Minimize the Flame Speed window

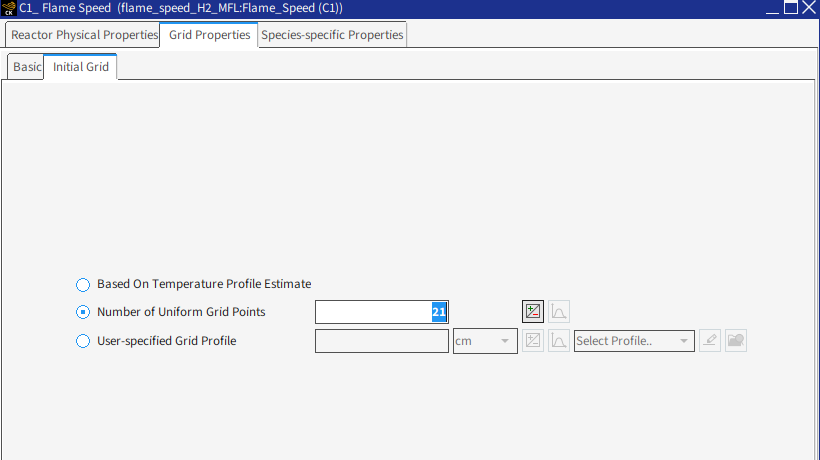(x=772, y=8)
